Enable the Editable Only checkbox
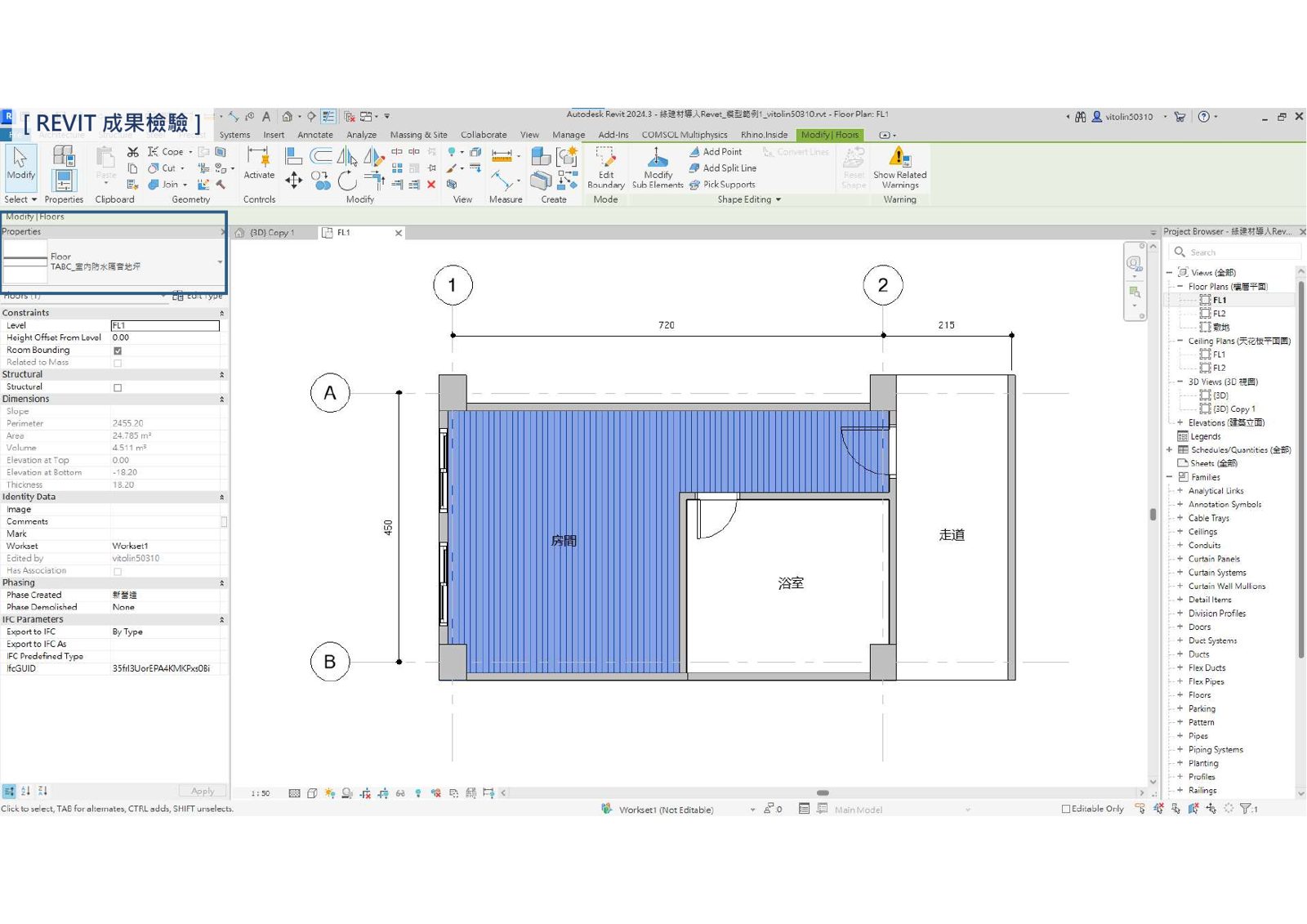1307x924 pixels. coord(1065,809)
